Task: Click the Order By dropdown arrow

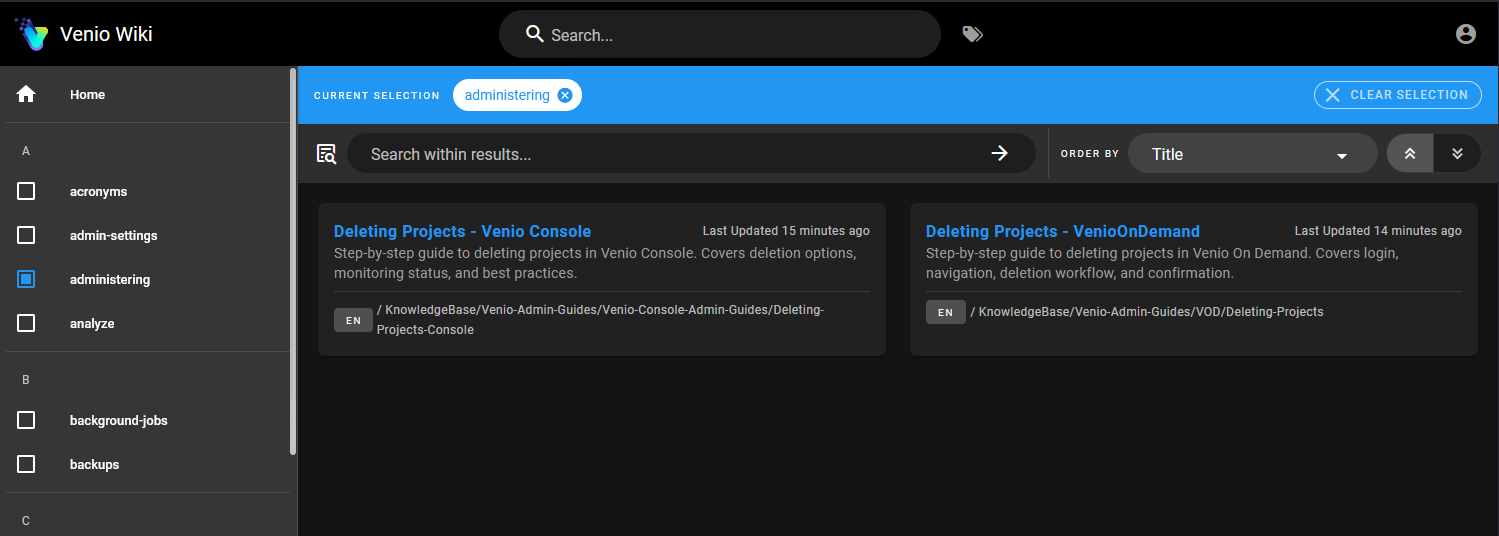Action: coord(1342,155)
